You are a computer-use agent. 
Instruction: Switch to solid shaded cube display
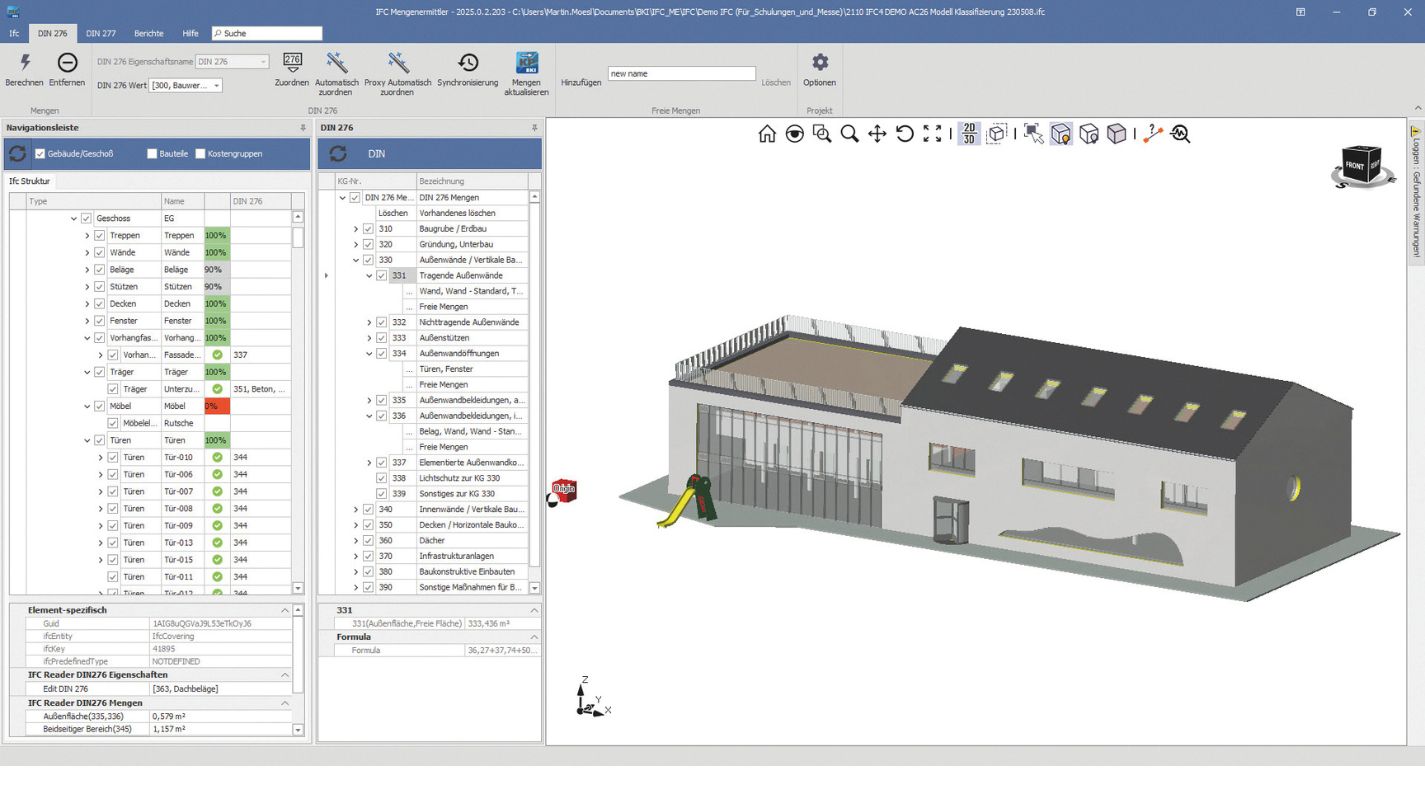coord(1117,134)
